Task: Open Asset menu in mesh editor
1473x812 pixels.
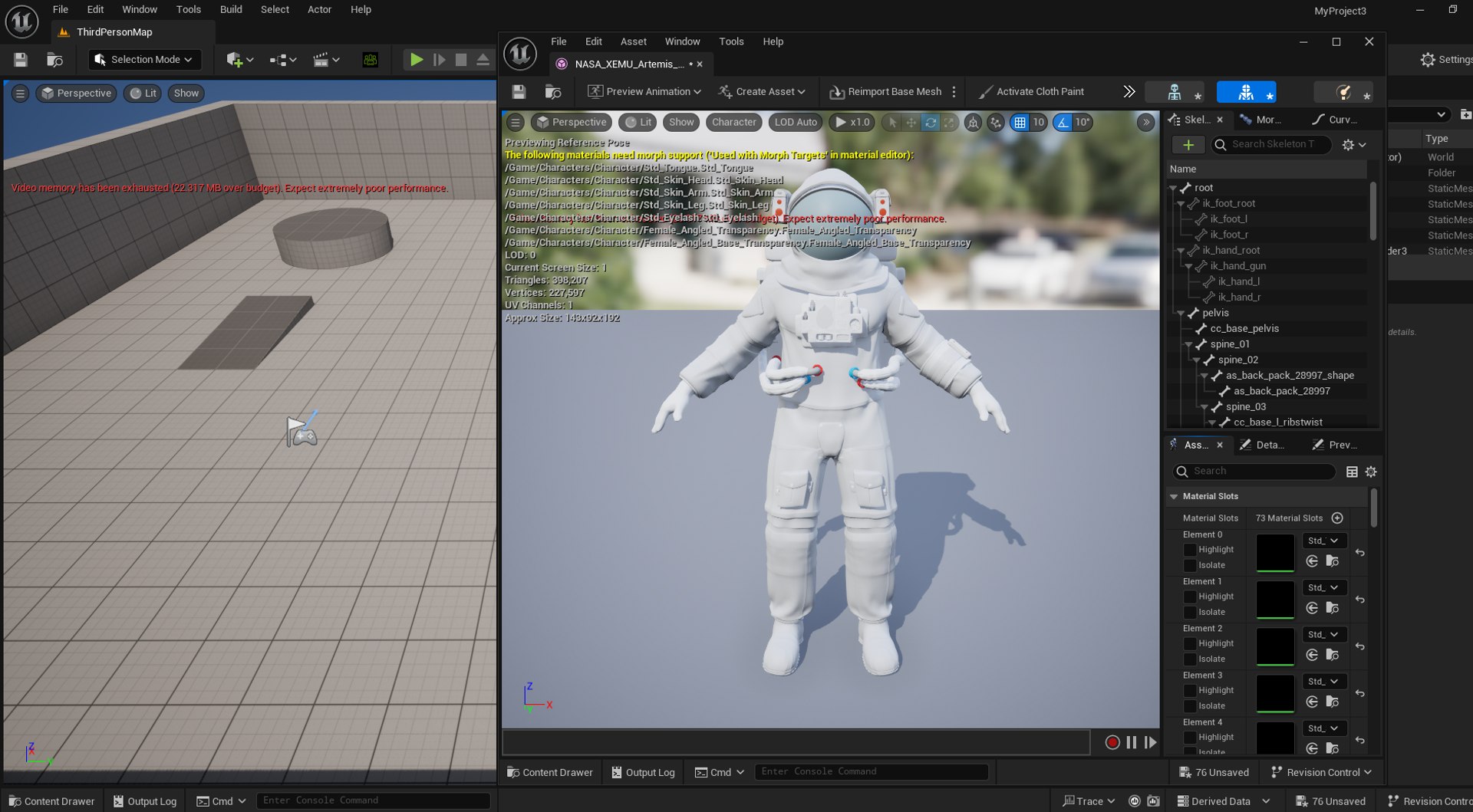Action: point(633,42)
